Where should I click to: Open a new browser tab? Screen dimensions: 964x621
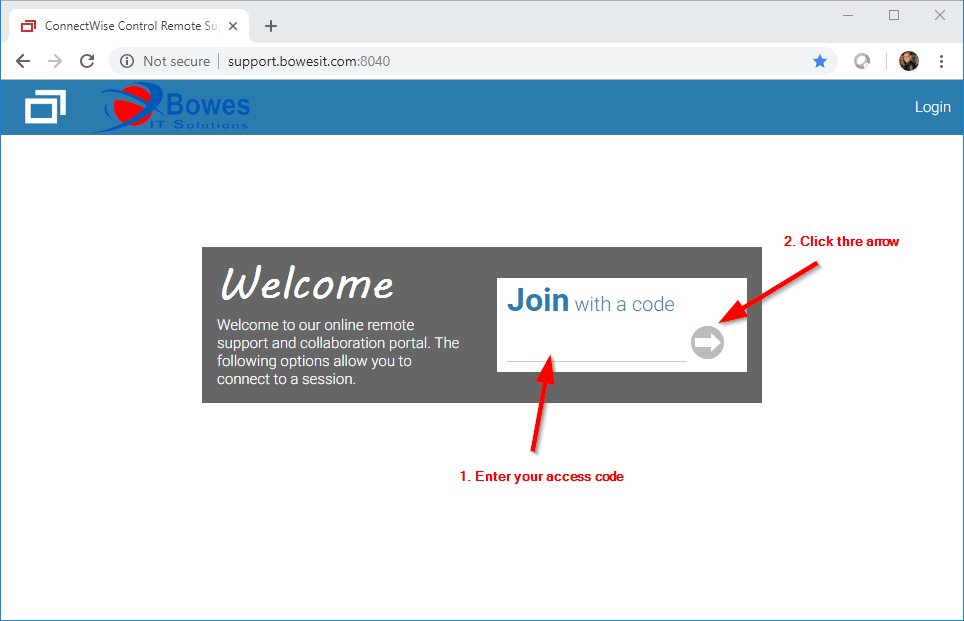[271, 26]
